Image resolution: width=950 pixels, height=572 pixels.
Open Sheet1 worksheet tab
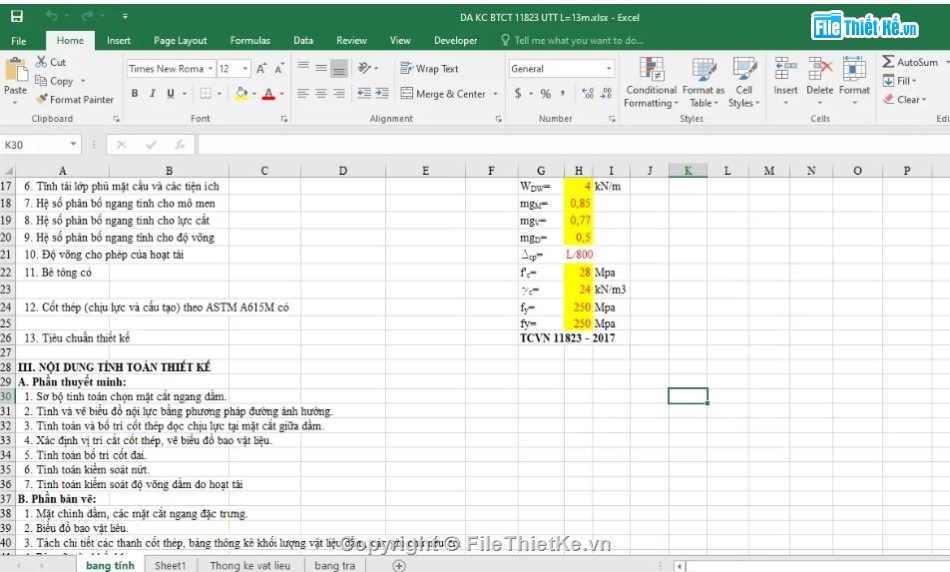click(170, 565)
